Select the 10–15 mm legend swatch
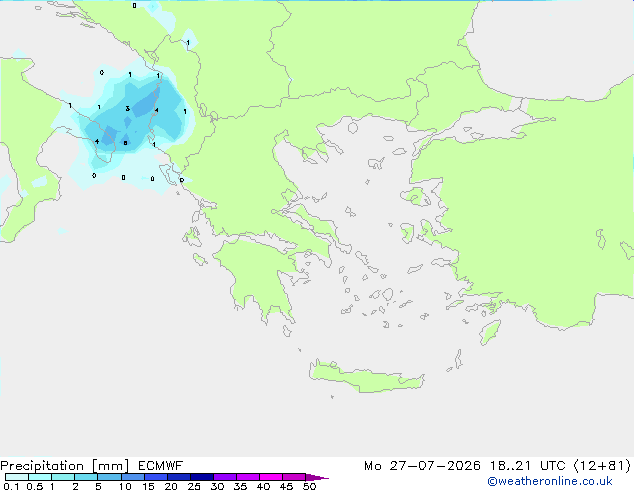 (x=132, y=477)
